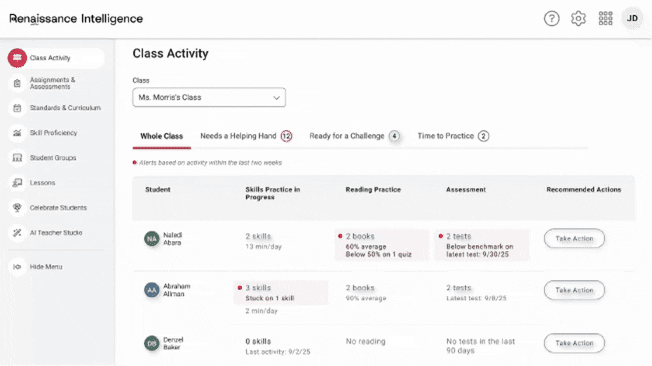Screen dimensions: 652x366
Task: Click Naledi Abara's '2 books' reading alert
Action: click(382, 245)
